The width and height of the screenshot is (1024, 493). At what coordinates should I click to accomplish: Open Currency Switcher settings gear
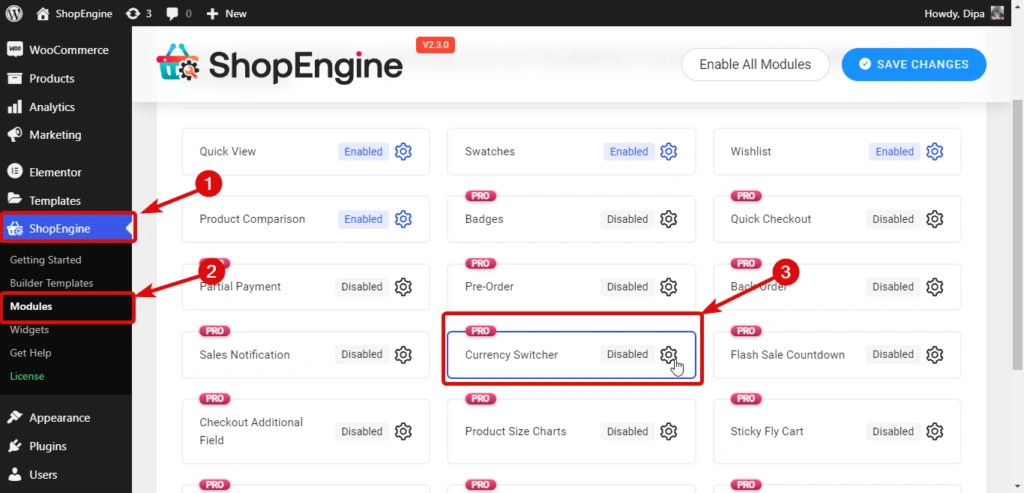pyautogui.click(x=669, y=355)
